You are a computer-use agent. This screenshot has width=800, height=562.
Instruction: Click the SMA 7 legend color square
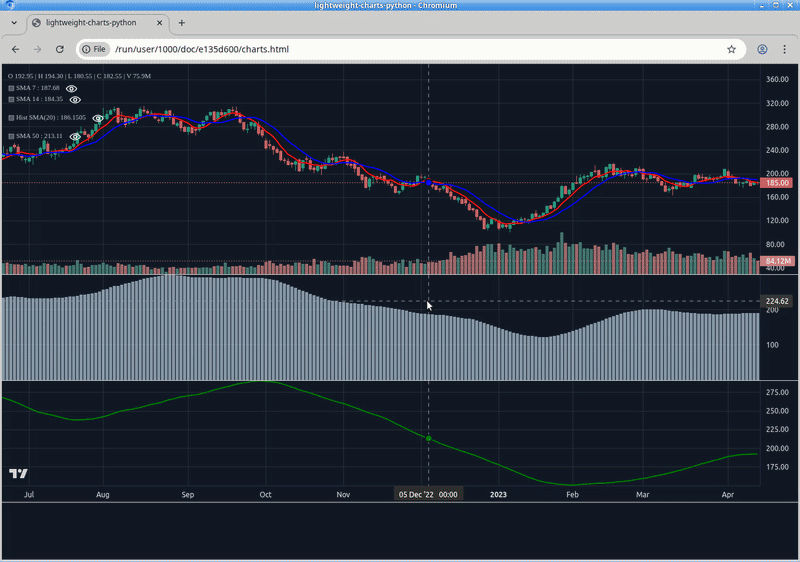point(11,88)
